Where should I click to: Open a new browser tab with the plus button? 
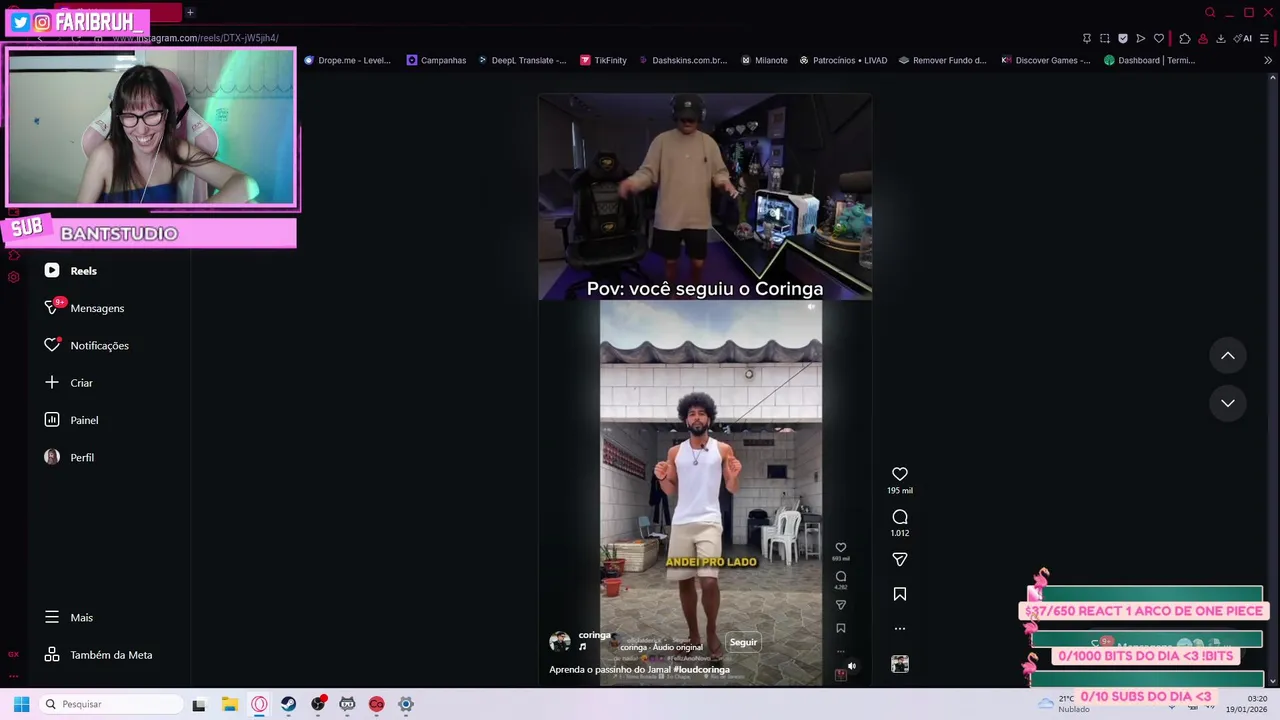pos(190,12)
